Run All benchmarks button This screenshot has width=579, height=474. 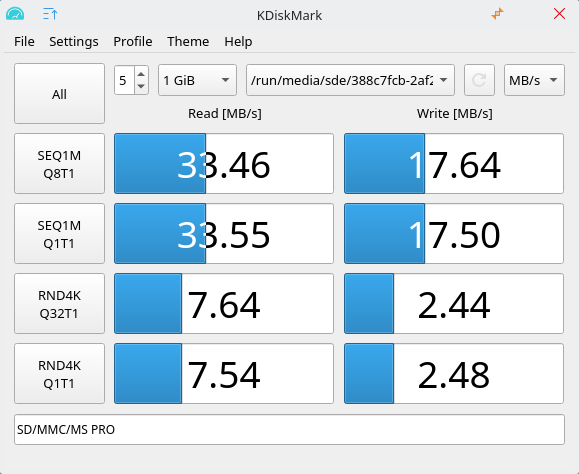pos(59,94)
